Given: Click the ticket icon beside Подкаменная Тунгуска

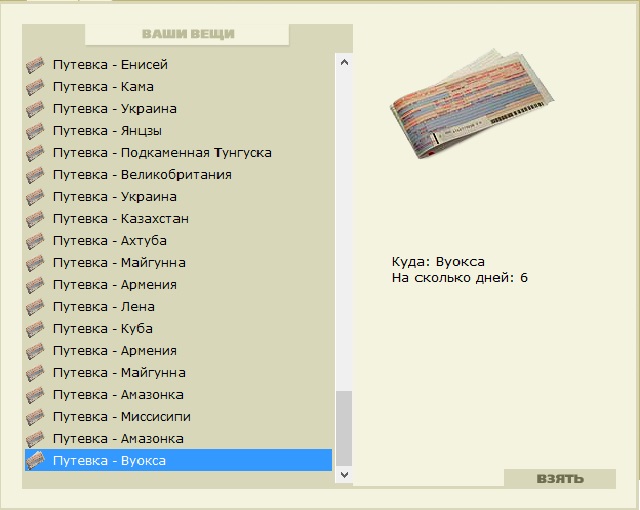Looking at the screenshot, I should (35, 153).
